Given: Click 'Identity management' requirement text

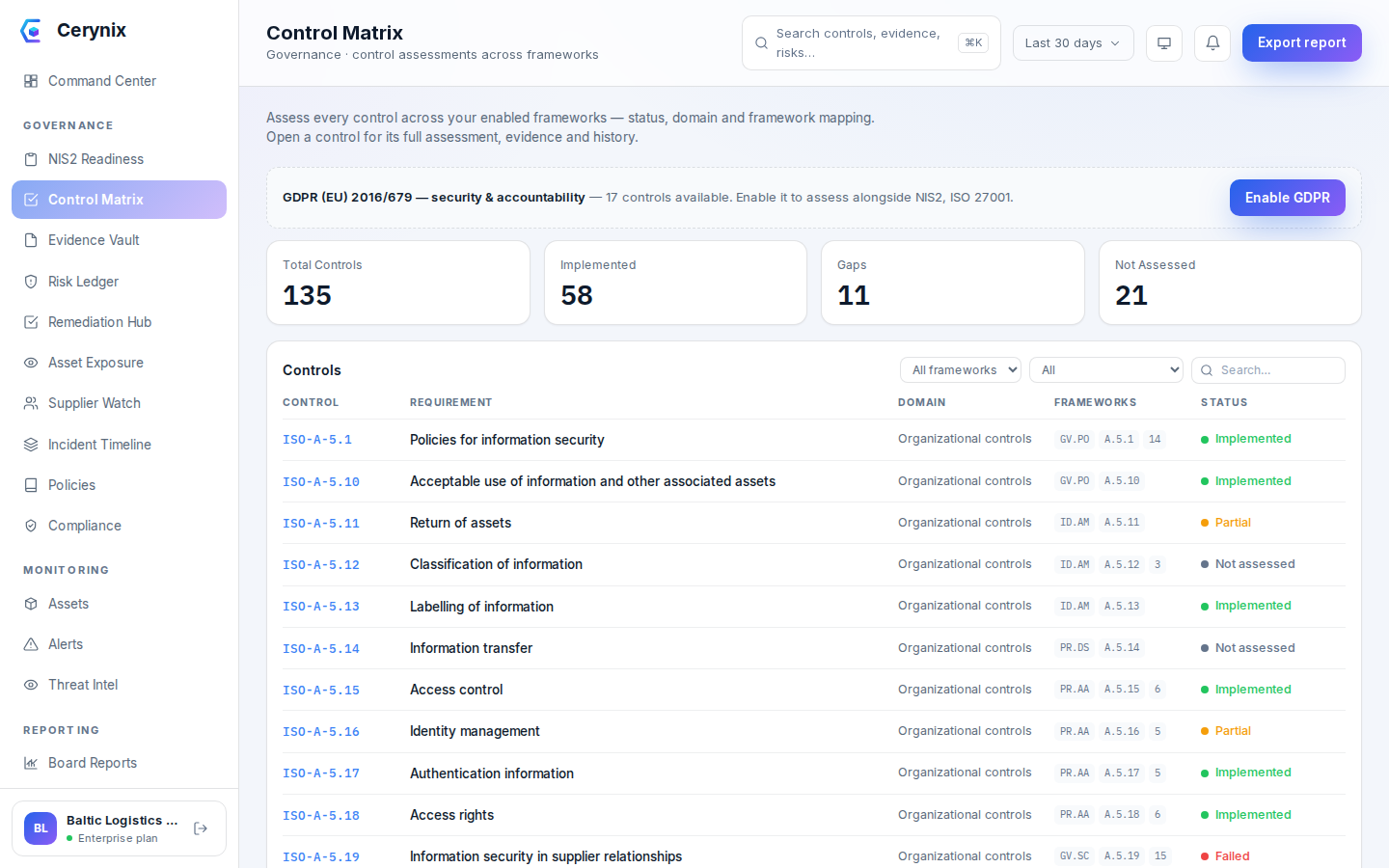Looking at the screenshot, I should [475, 731].
